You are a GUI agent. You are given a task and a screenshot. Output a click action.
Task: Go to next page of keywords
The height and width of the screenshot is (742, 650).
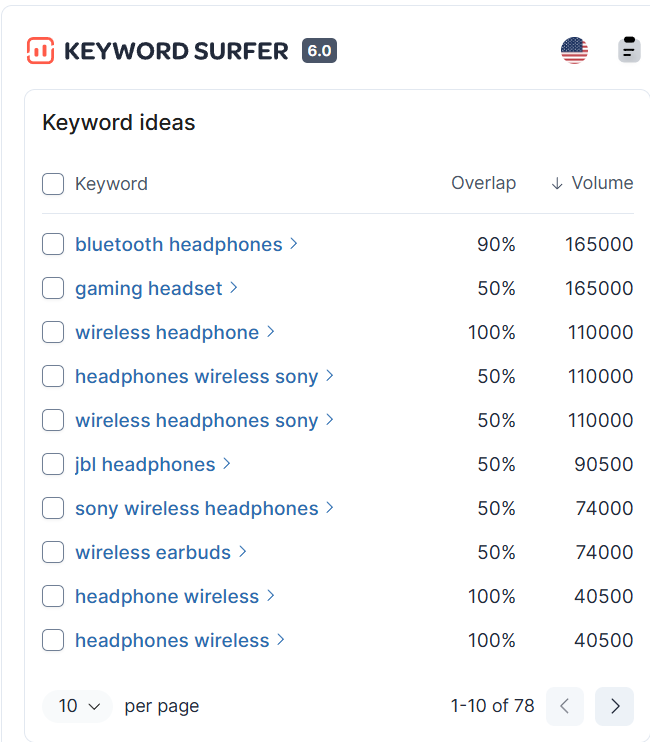614,706
